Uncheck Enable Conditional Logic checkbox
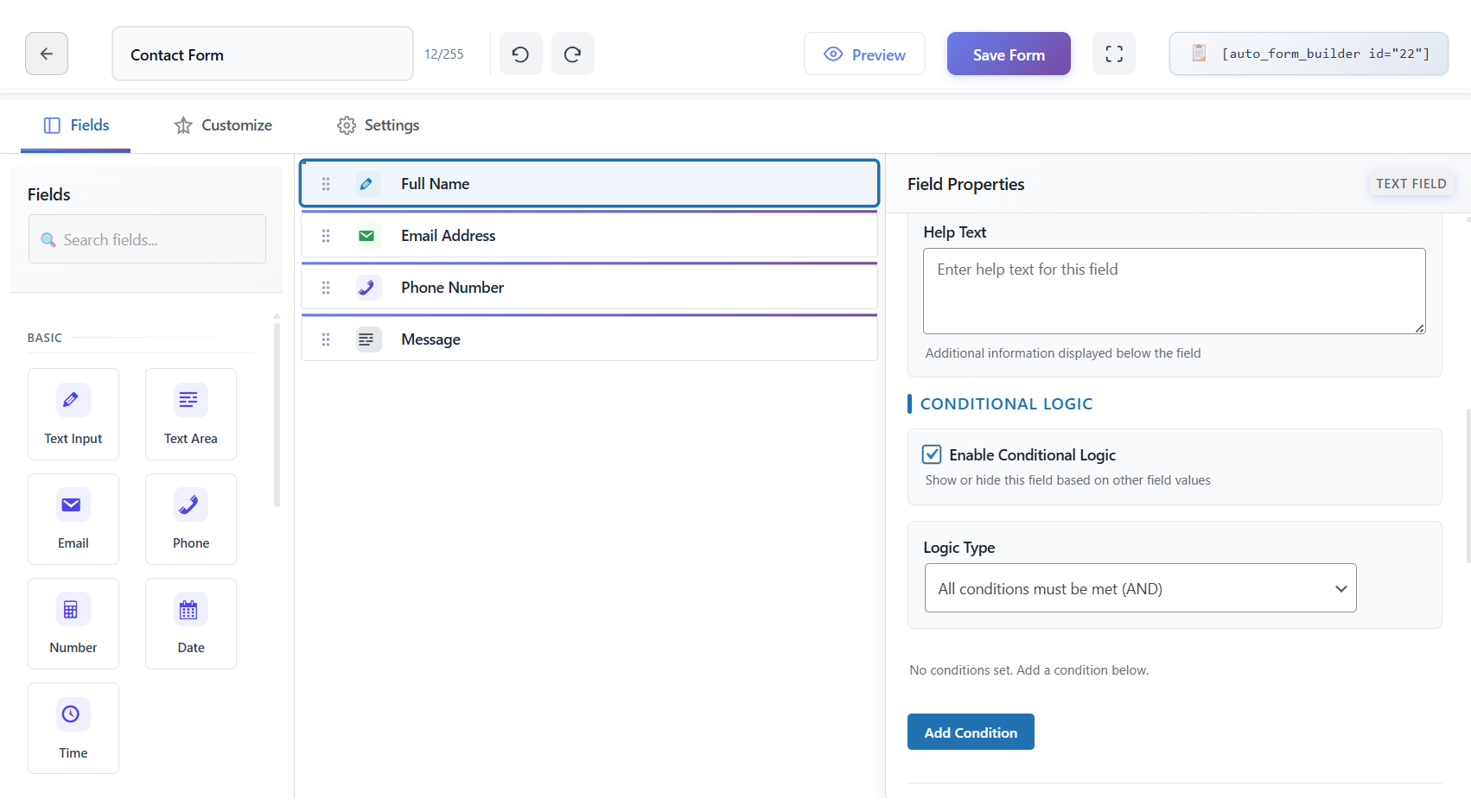The width and height of the screenshot is (1471, 812). click(932, 454)
